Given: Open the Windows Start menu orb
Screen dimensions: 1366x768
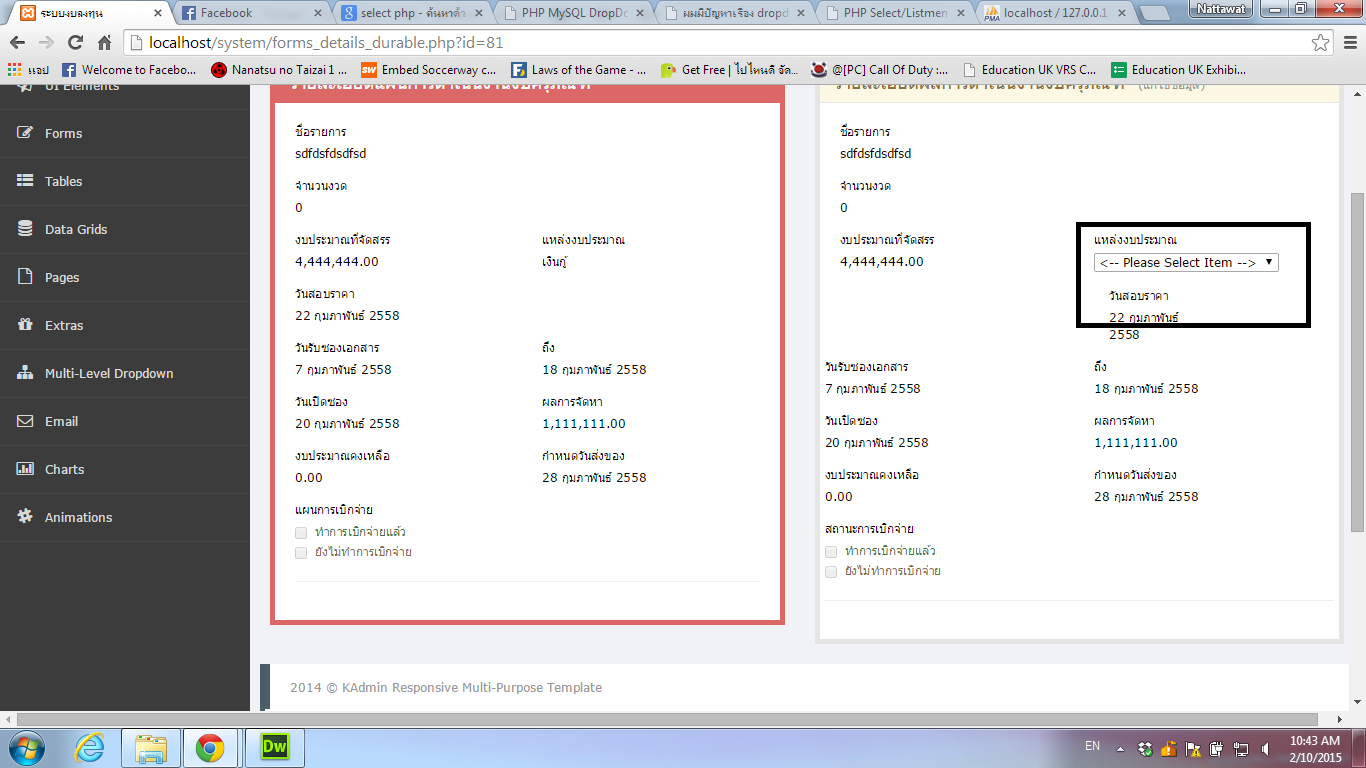Looking at the screenshot, I should tap(27, 748).
